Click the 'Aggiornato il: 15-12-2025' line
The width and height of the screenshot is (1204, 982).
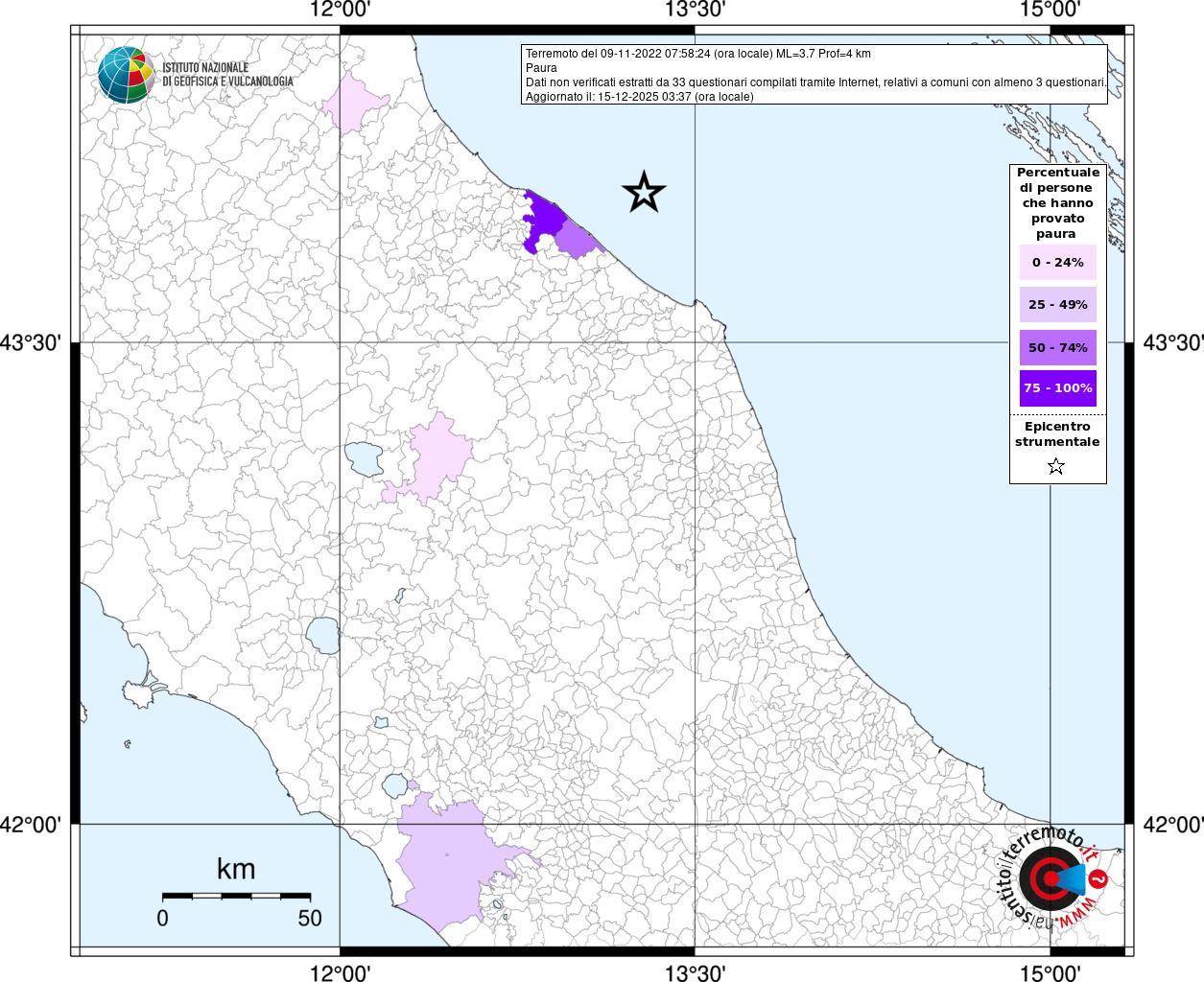pyautogui.click(x=639, y=97)
